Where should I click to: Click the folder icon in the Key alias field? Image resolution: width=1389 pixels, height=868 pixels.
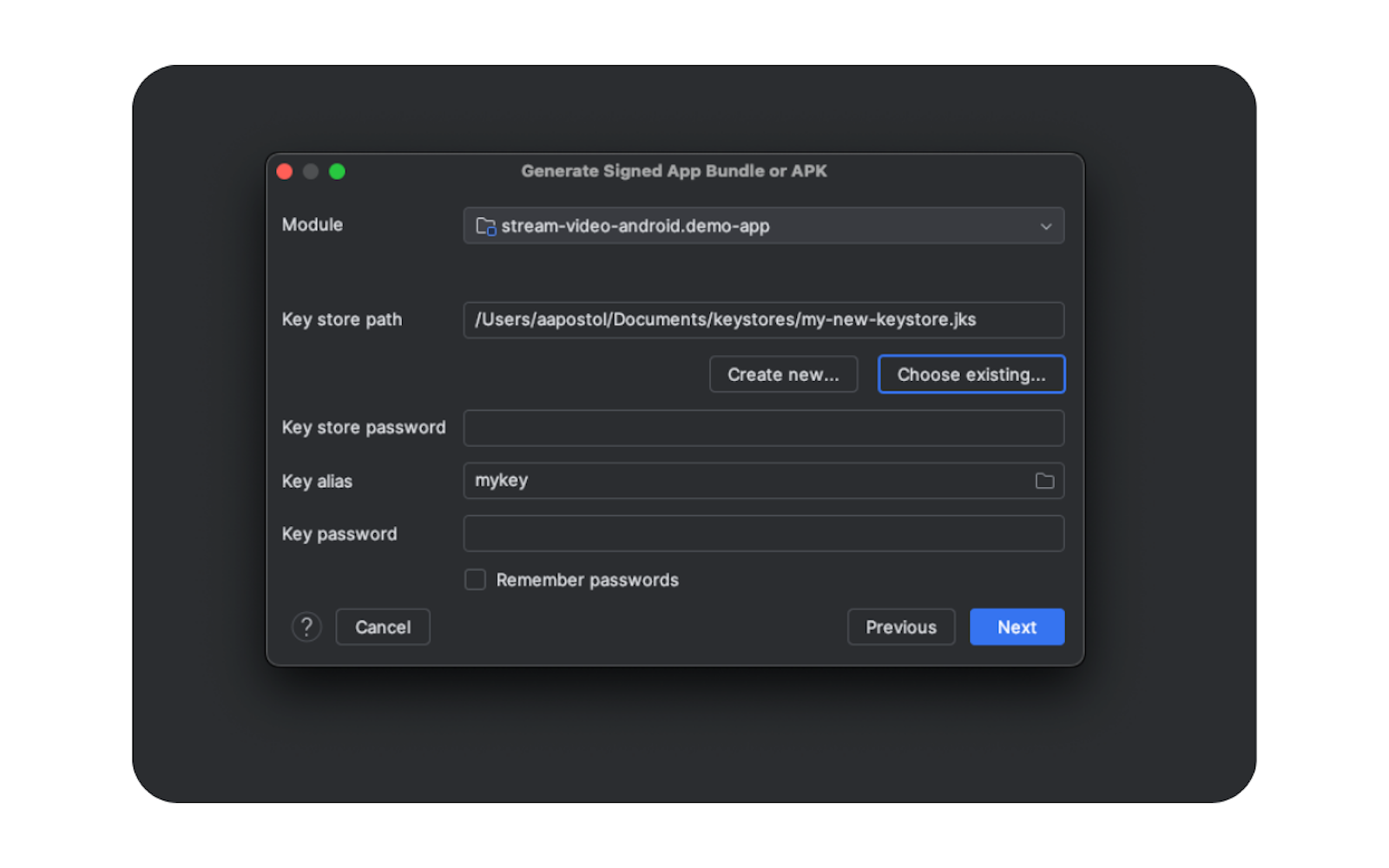(1044, 480)
